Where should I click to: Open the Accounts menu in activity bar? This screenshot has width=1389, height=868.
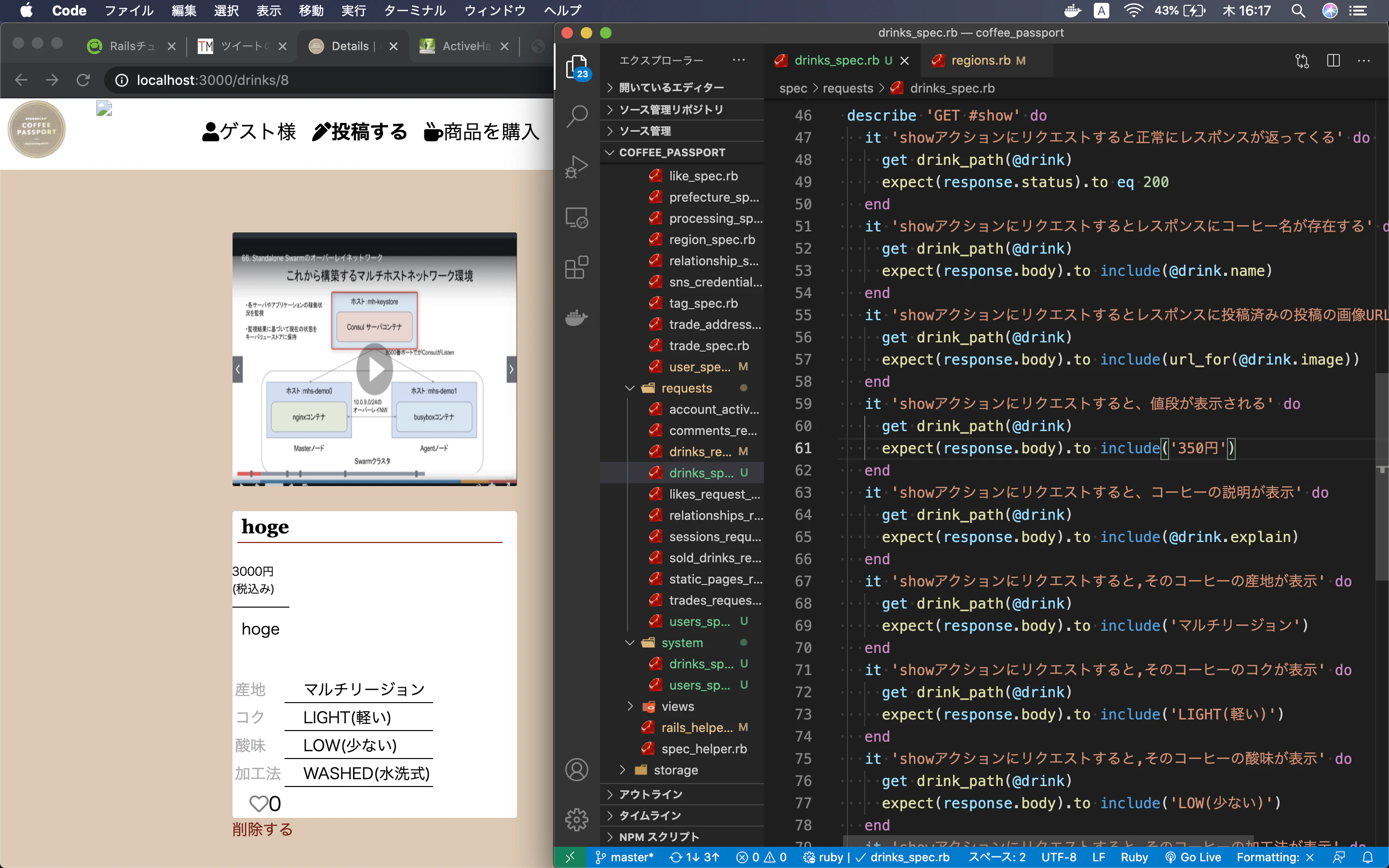point(577,770)
